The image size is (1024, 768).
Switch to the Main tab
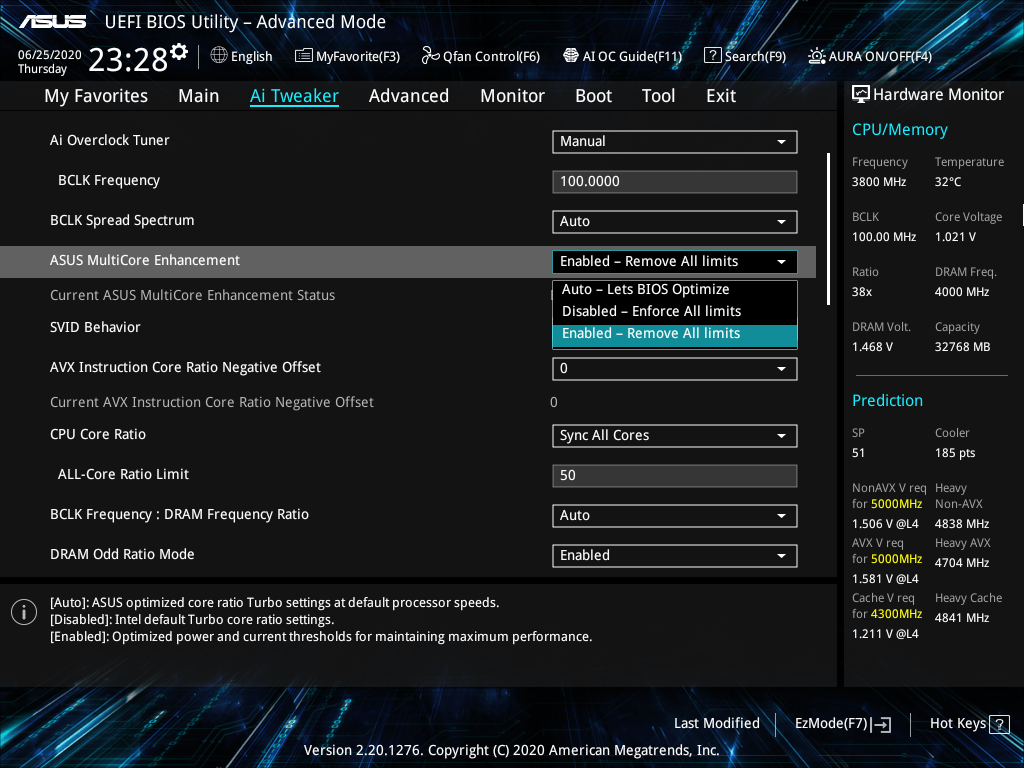click(199, 96)
